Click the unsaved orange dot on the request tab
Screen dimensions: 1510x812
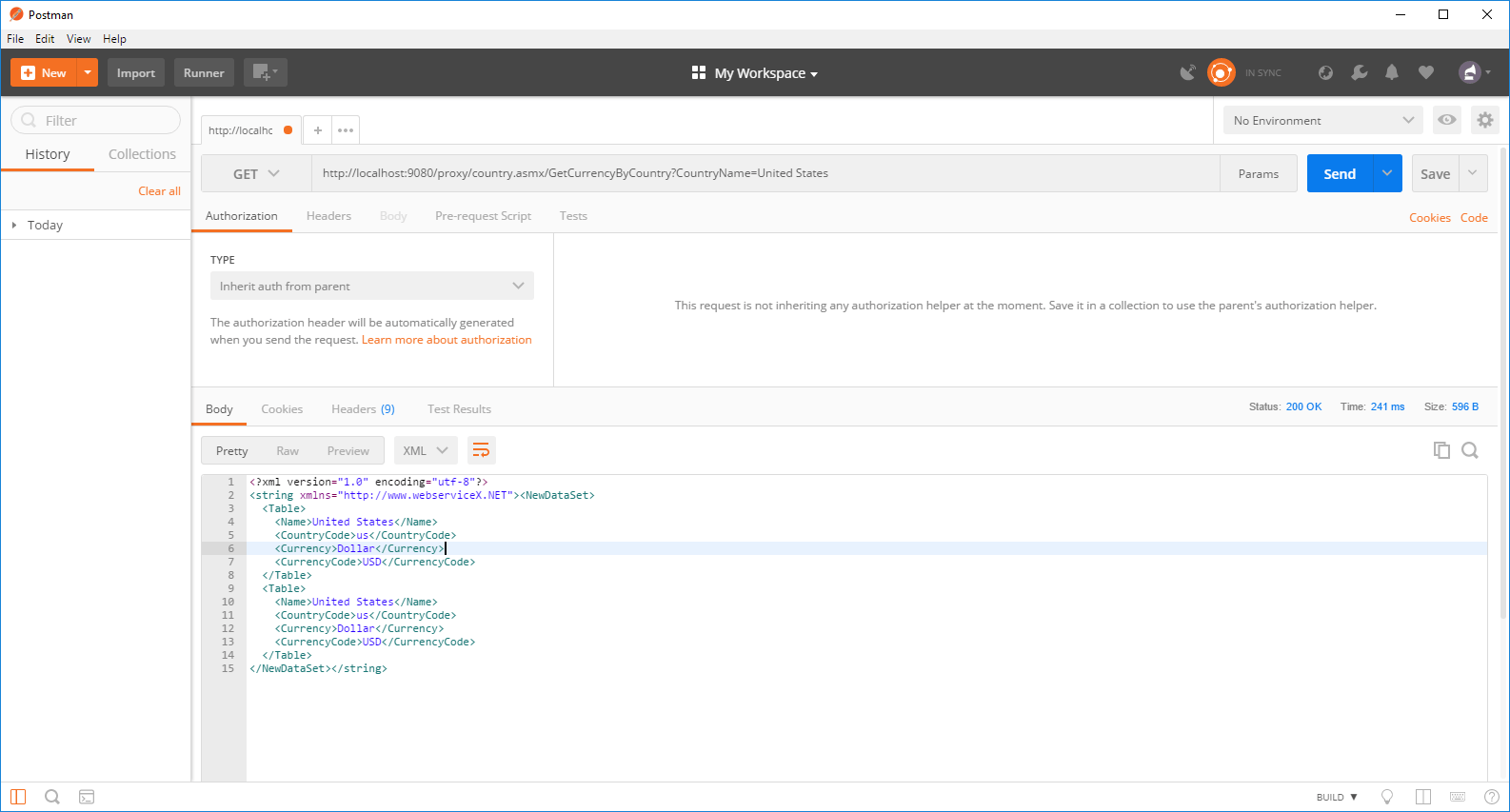tap(288, 130)
